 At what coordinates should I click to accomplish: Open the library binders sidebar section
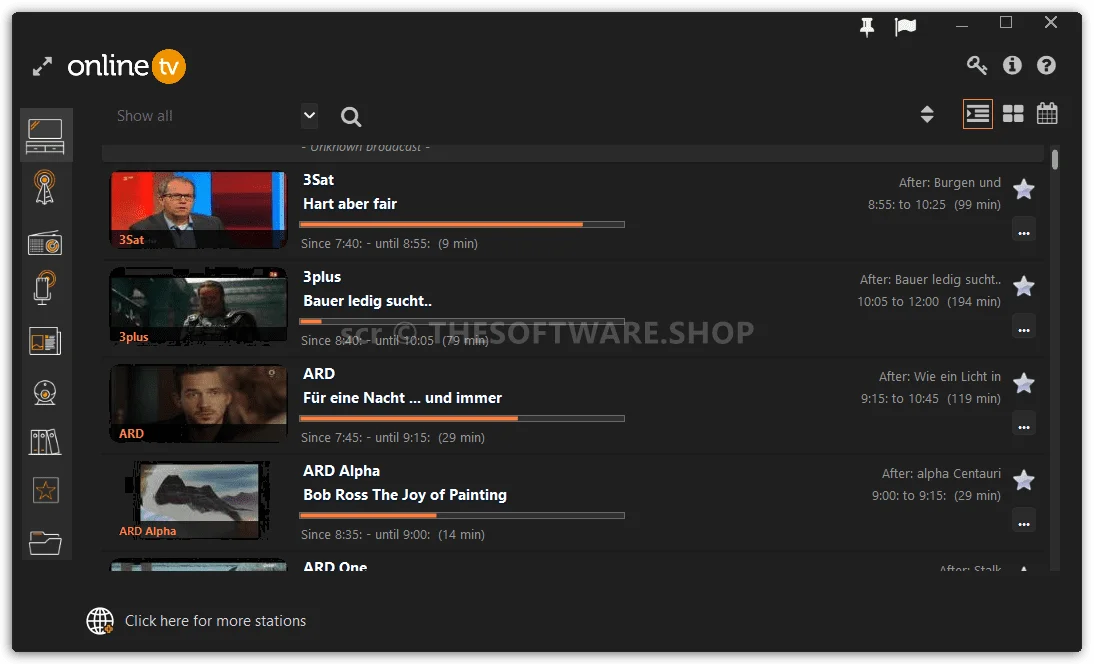pyautogui.click(x=45, y=442)
